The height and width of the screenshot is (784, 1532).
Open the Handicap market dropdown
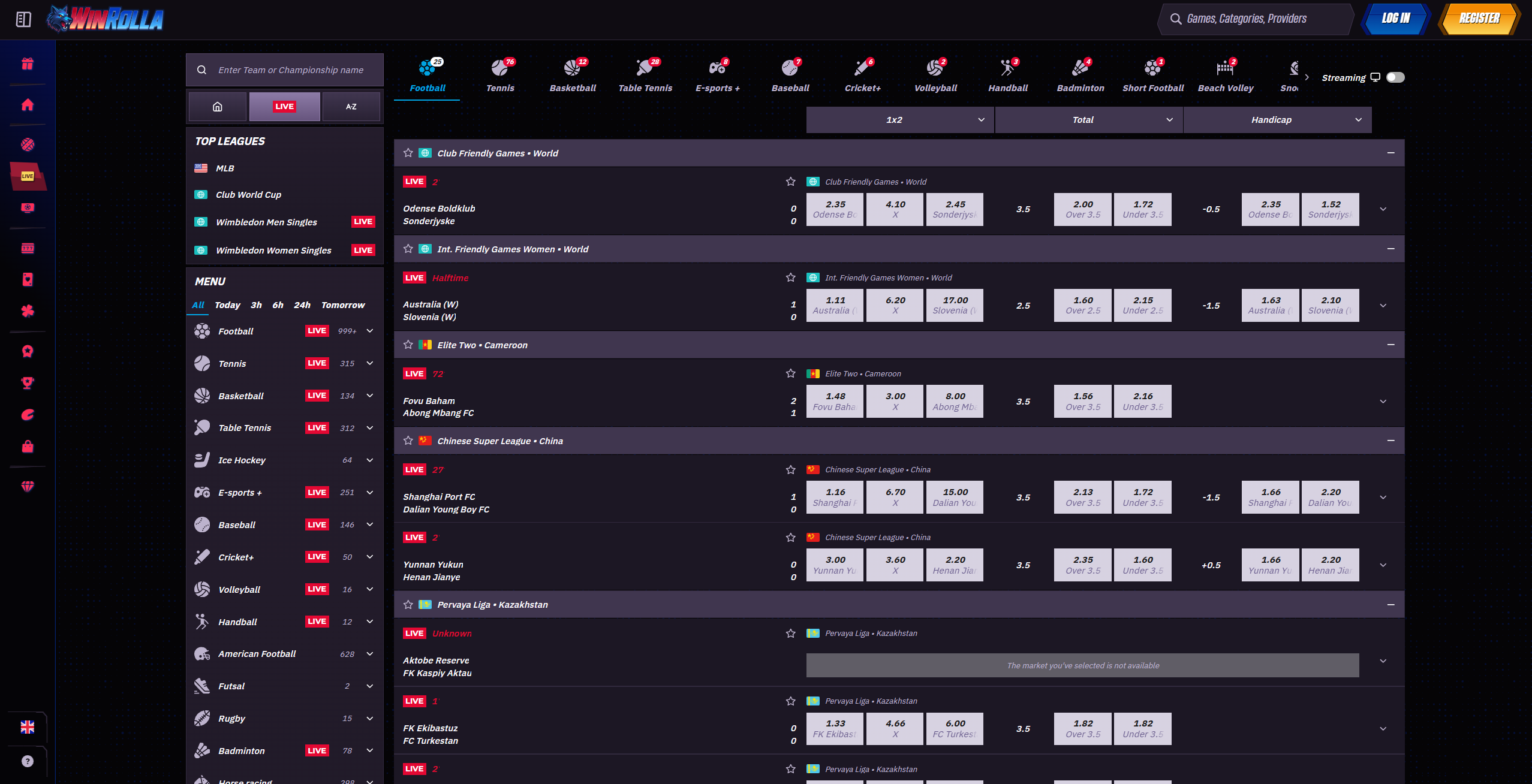(1277, 120)
